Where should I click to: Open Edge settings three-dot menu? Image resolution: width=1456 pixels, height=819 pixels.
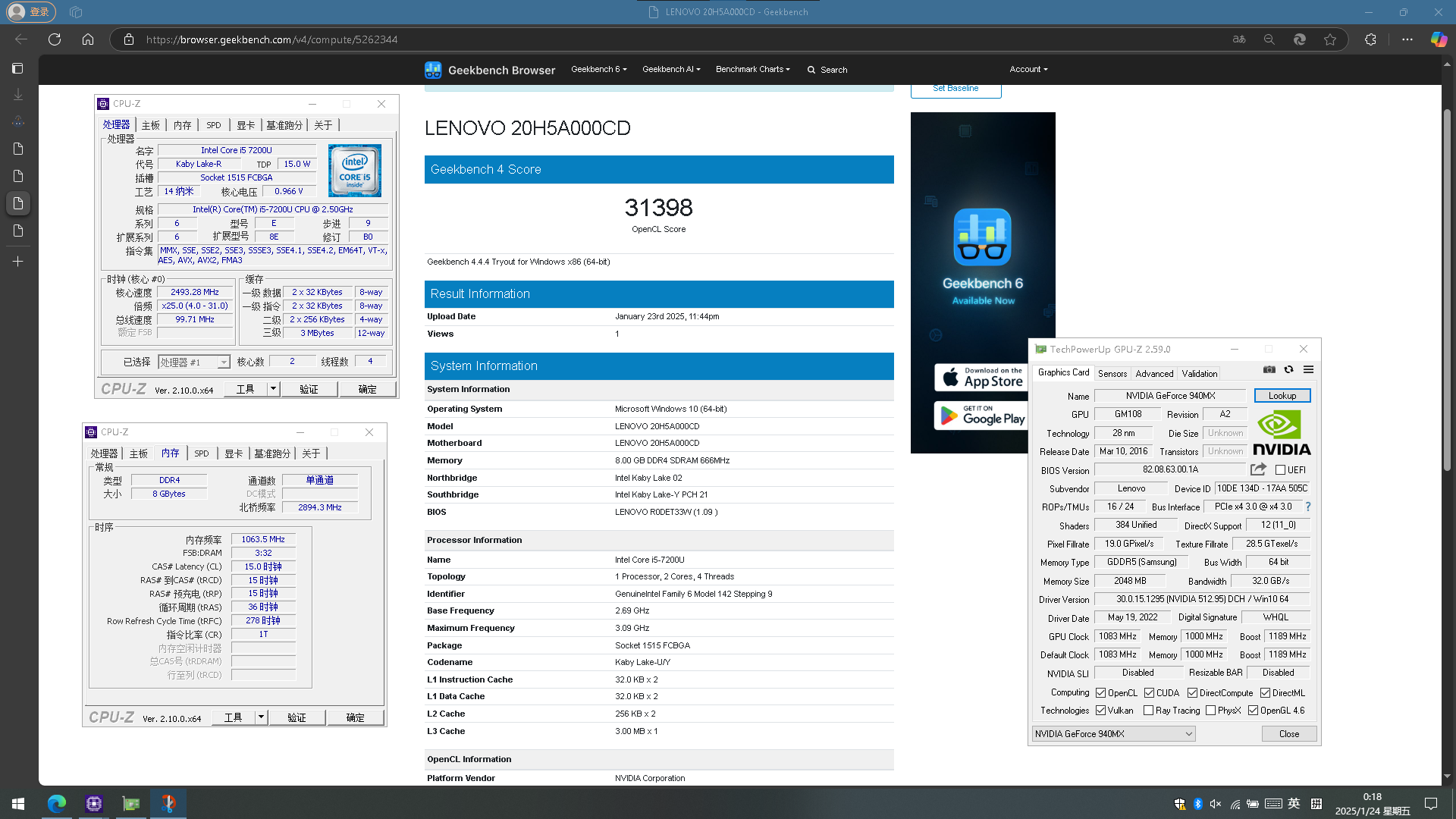point(1407,39)
